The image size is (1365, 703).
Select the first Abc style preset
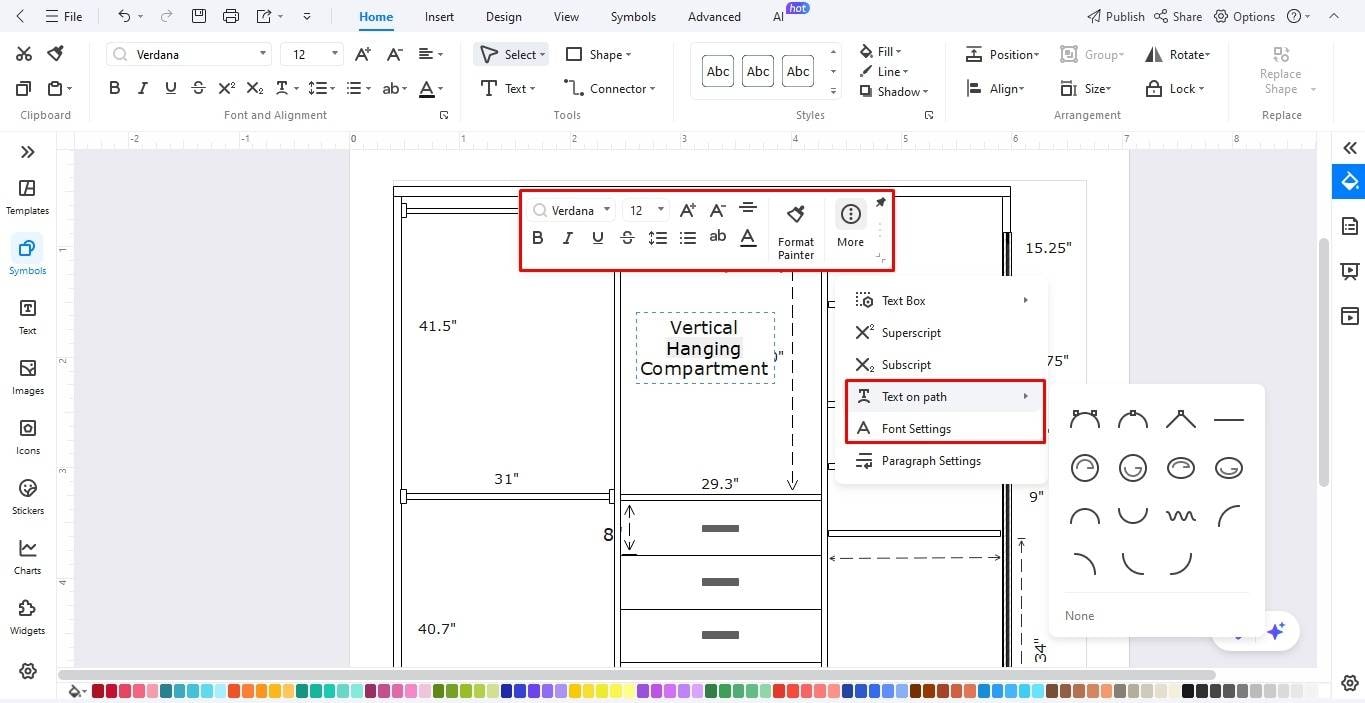pos(718,71)
